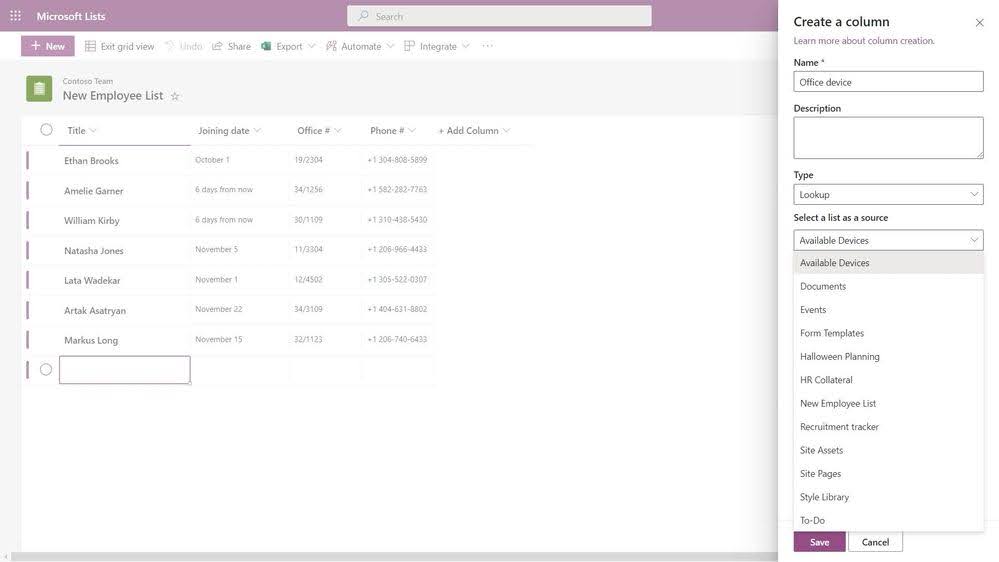Choose Available Devices from source list
This screenshot has width=999, height=562.
(888, 263)
